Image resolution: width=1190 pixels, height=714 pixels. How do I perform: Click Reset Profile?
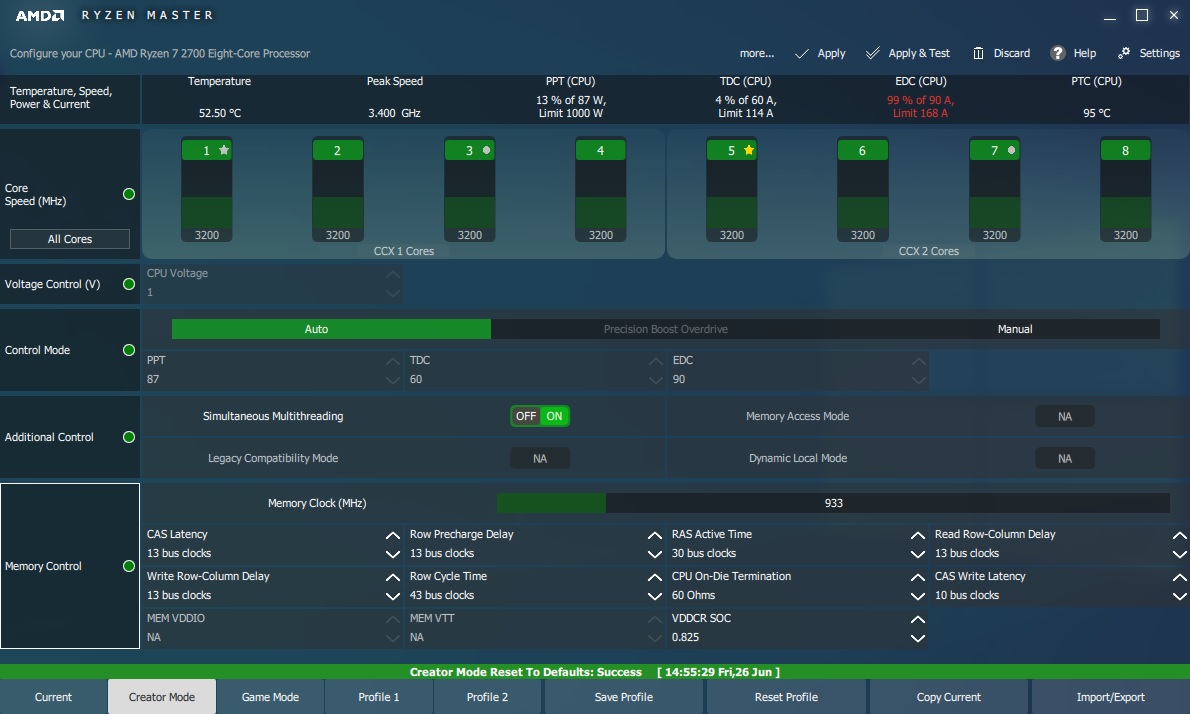786,697
